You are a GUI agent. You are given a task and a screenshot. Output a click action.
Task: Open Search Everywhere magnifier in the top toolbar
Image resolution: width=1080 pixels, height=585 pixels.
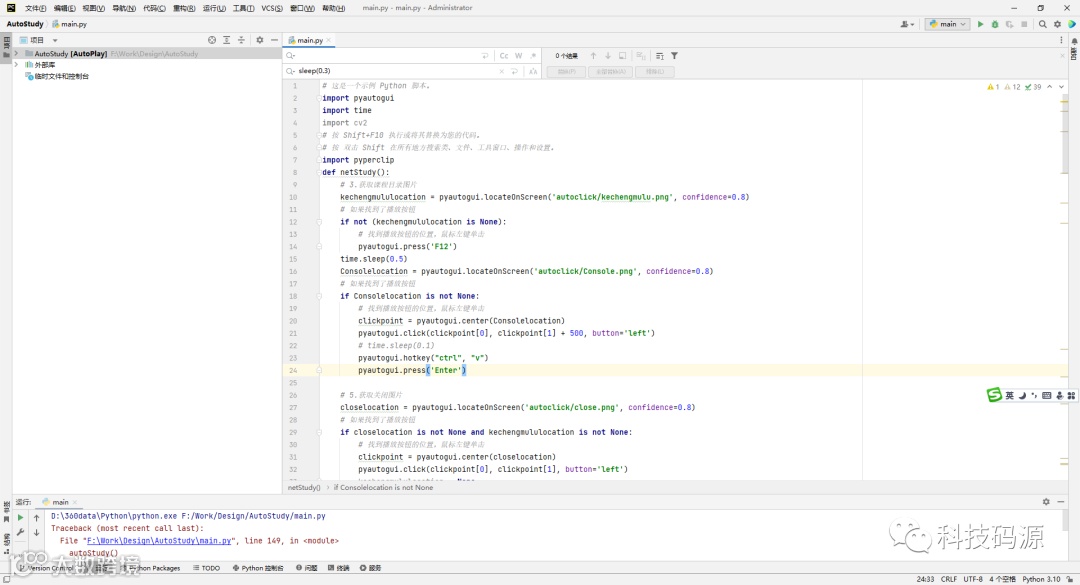pyautogui.click(x=1042, y=24)
